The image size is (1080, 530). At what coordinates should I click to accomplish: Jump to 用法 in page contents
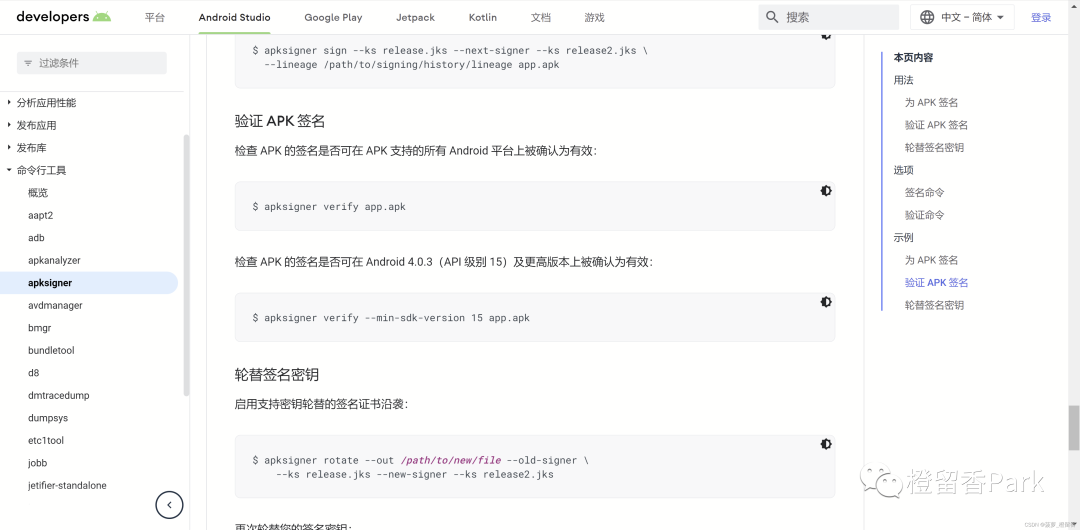904,80
